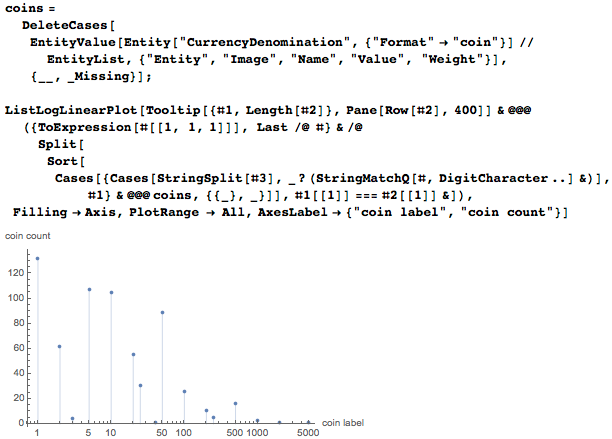612x439 pixels.
Task: Click the Tooltip function name
Action: tap(173, 110)
